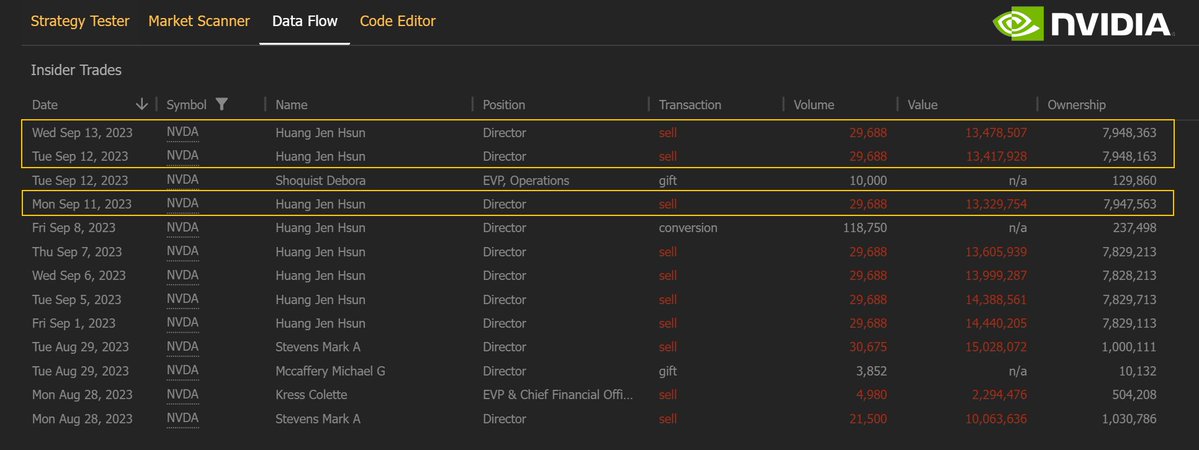The width and height of the screenshot is (1199, 450).
Task: Sort by the Name column header
Action: pyautogui.click(x=292, y=105)
